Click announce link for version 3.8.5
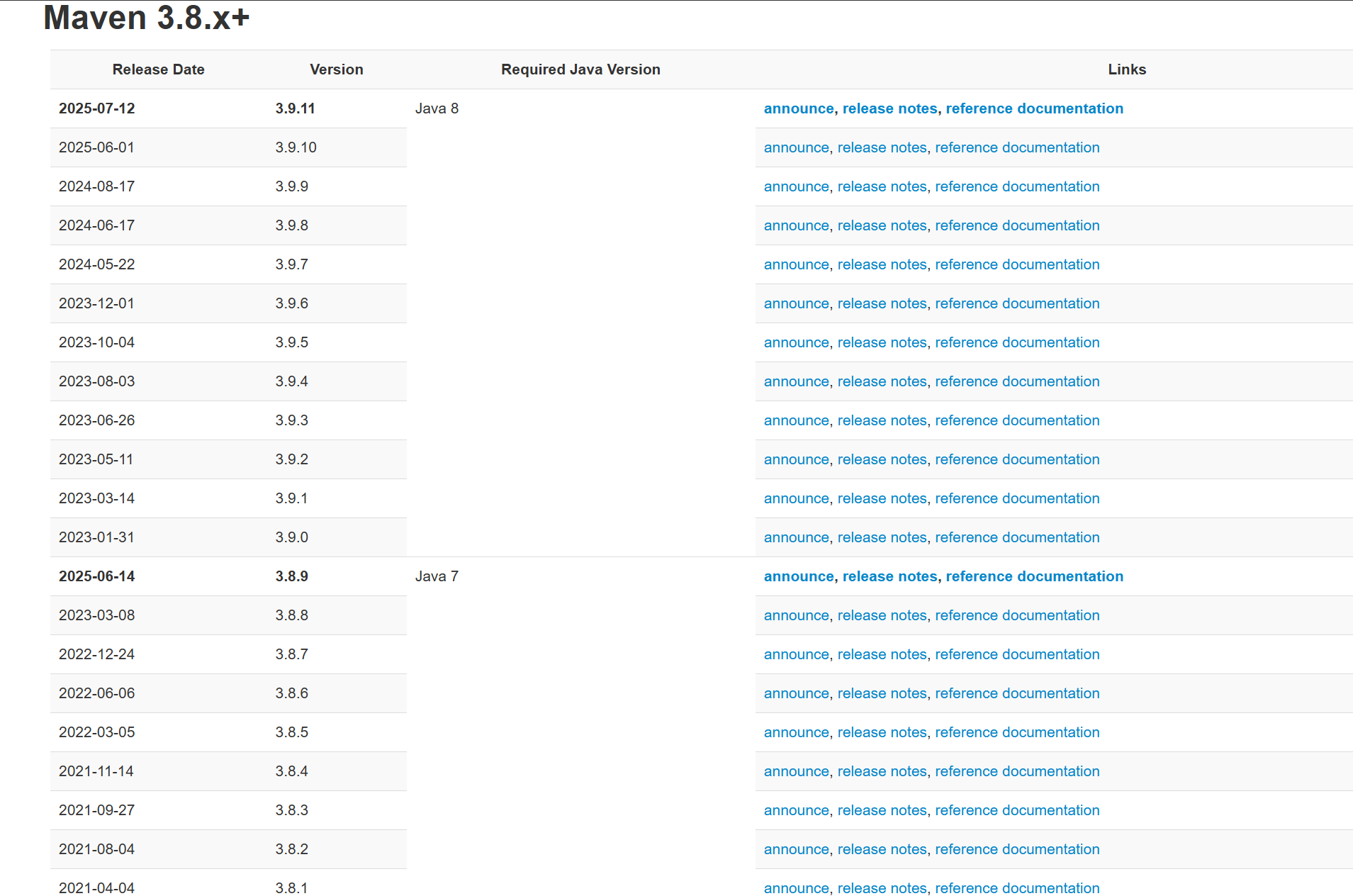 tap(797, 732)
